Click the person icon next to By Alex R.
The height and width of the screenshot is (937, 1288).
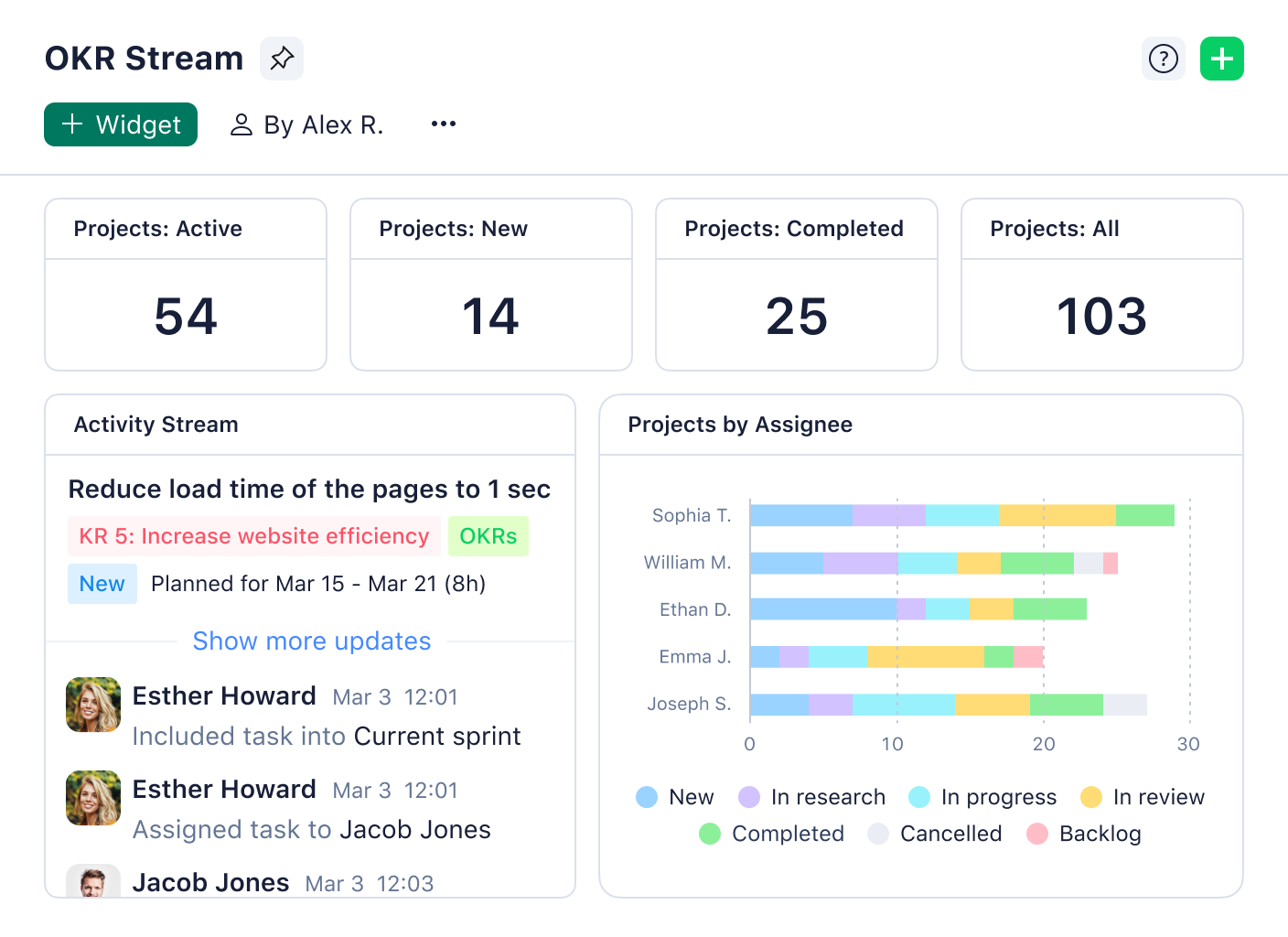point(241,124)
